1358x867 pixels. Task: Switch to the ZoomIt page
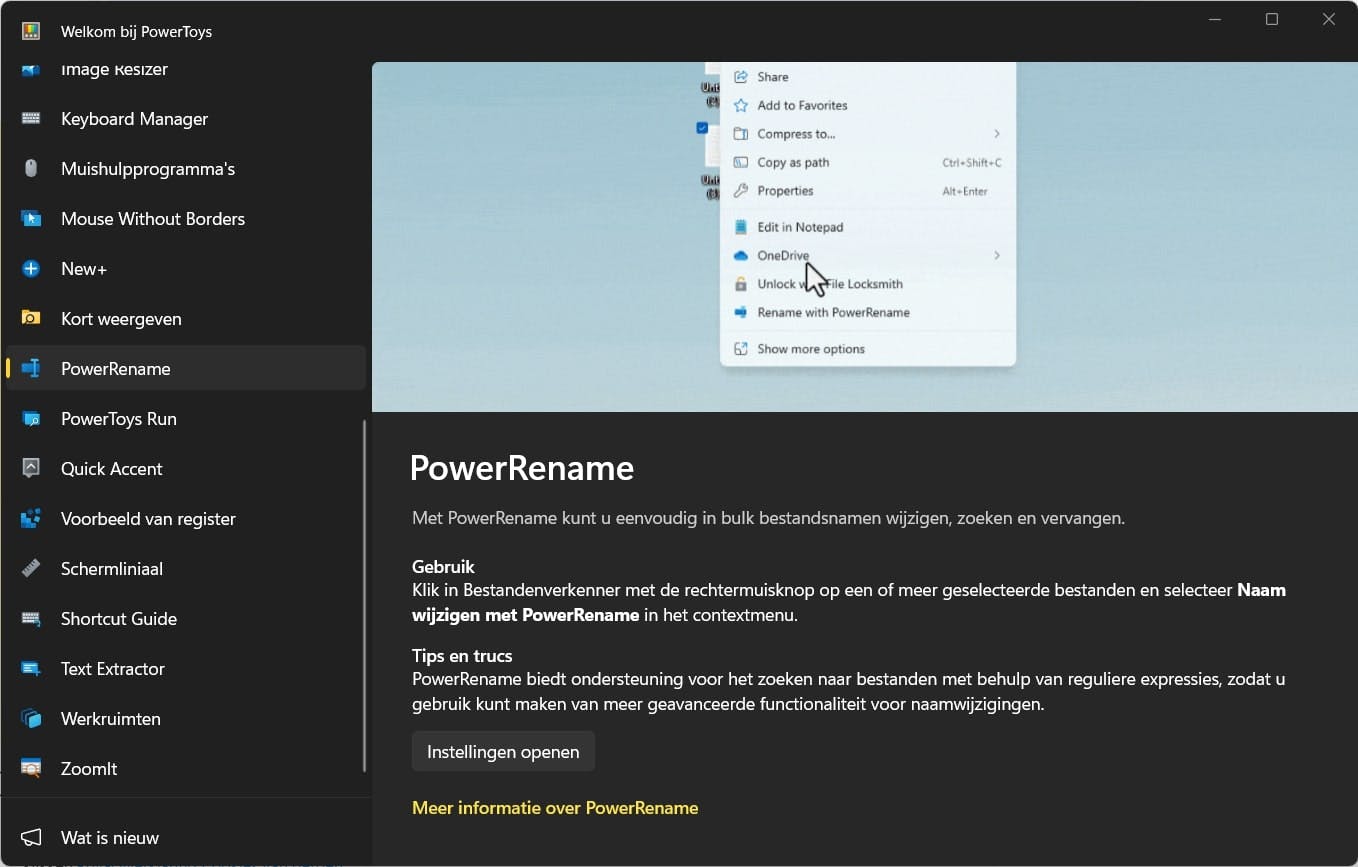coord(186,769)
